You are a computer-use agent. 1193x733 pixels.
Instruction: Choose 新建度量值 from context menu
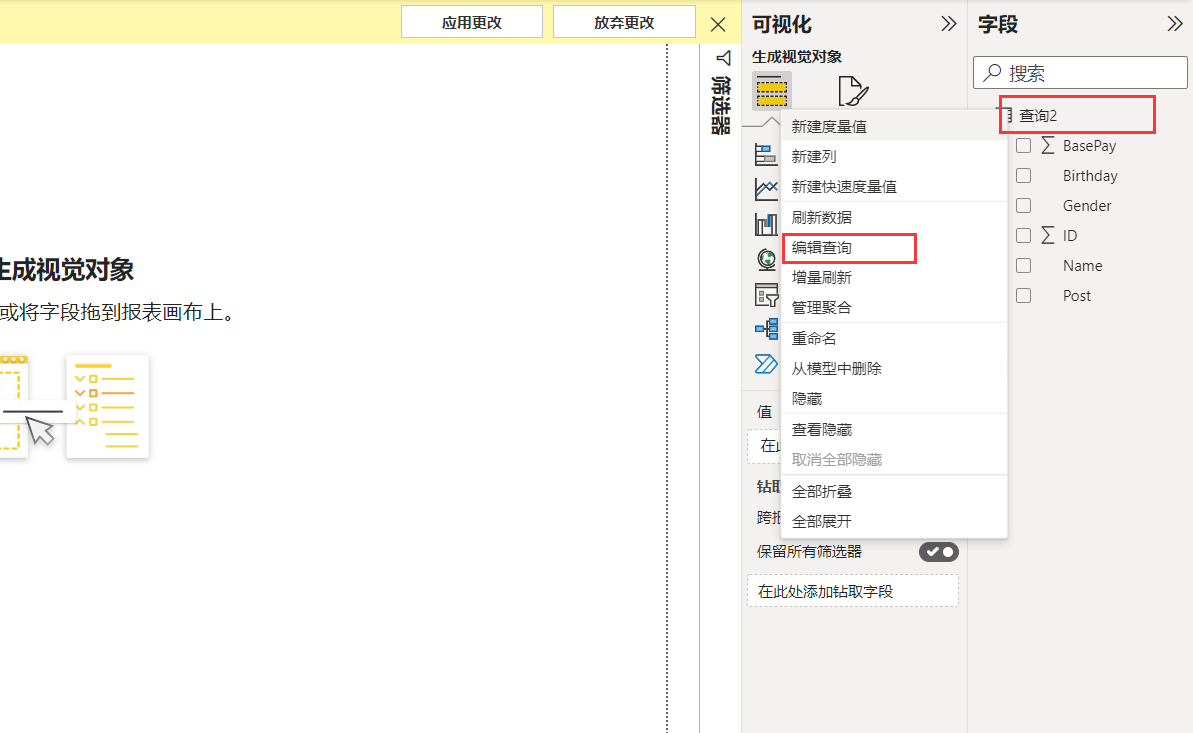click(x=894, y=126)
